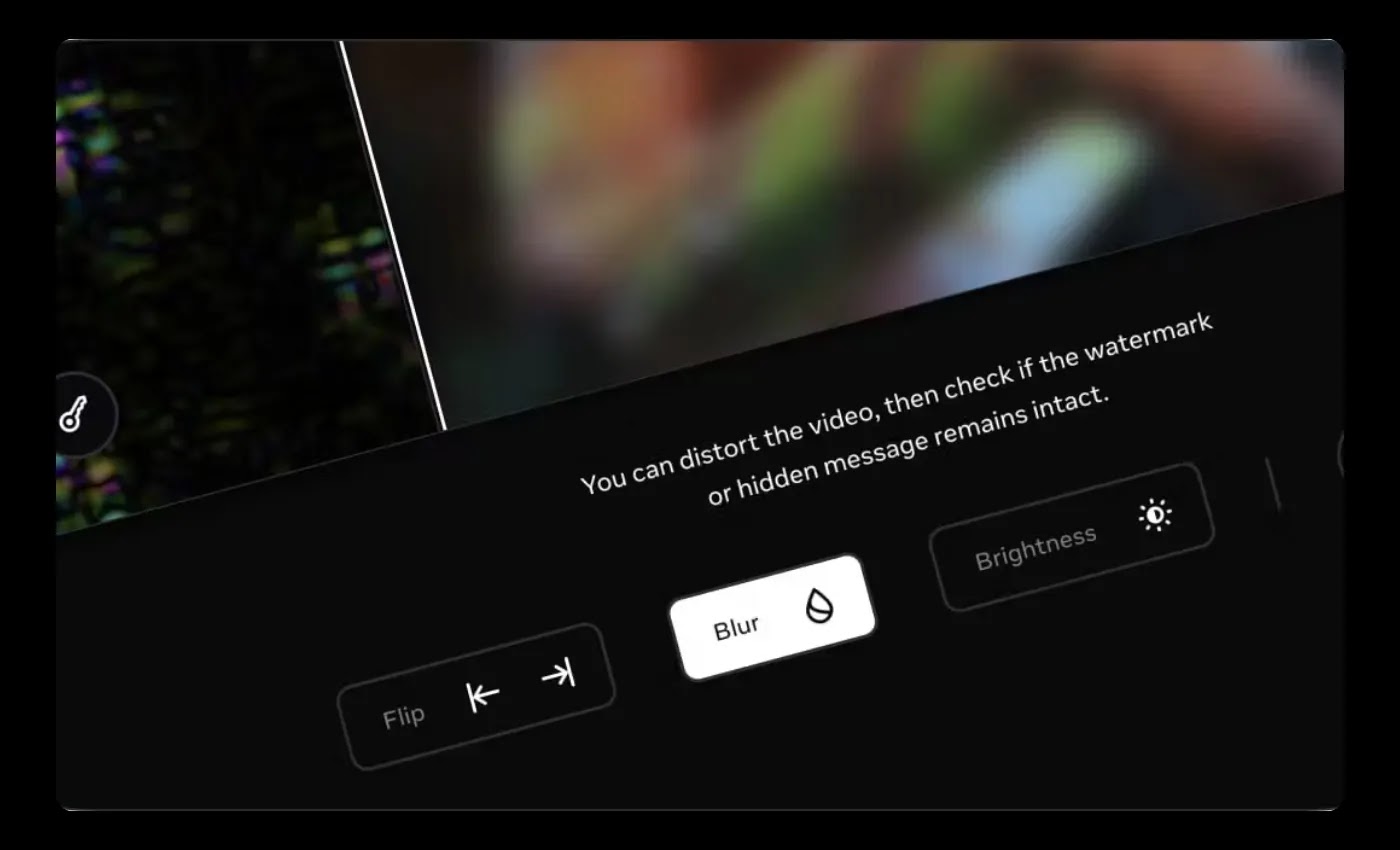
Task: Enable the Brightness distortion
Action: click(1072, 537)
